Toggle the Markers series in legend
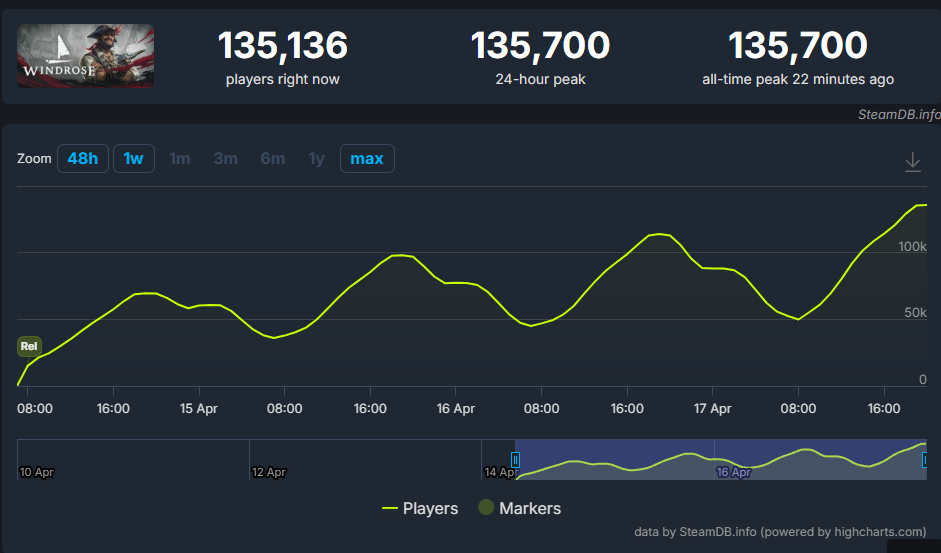The width and height of the screenshot is (941, 553). pyautogui.click(x=520, y=509)
